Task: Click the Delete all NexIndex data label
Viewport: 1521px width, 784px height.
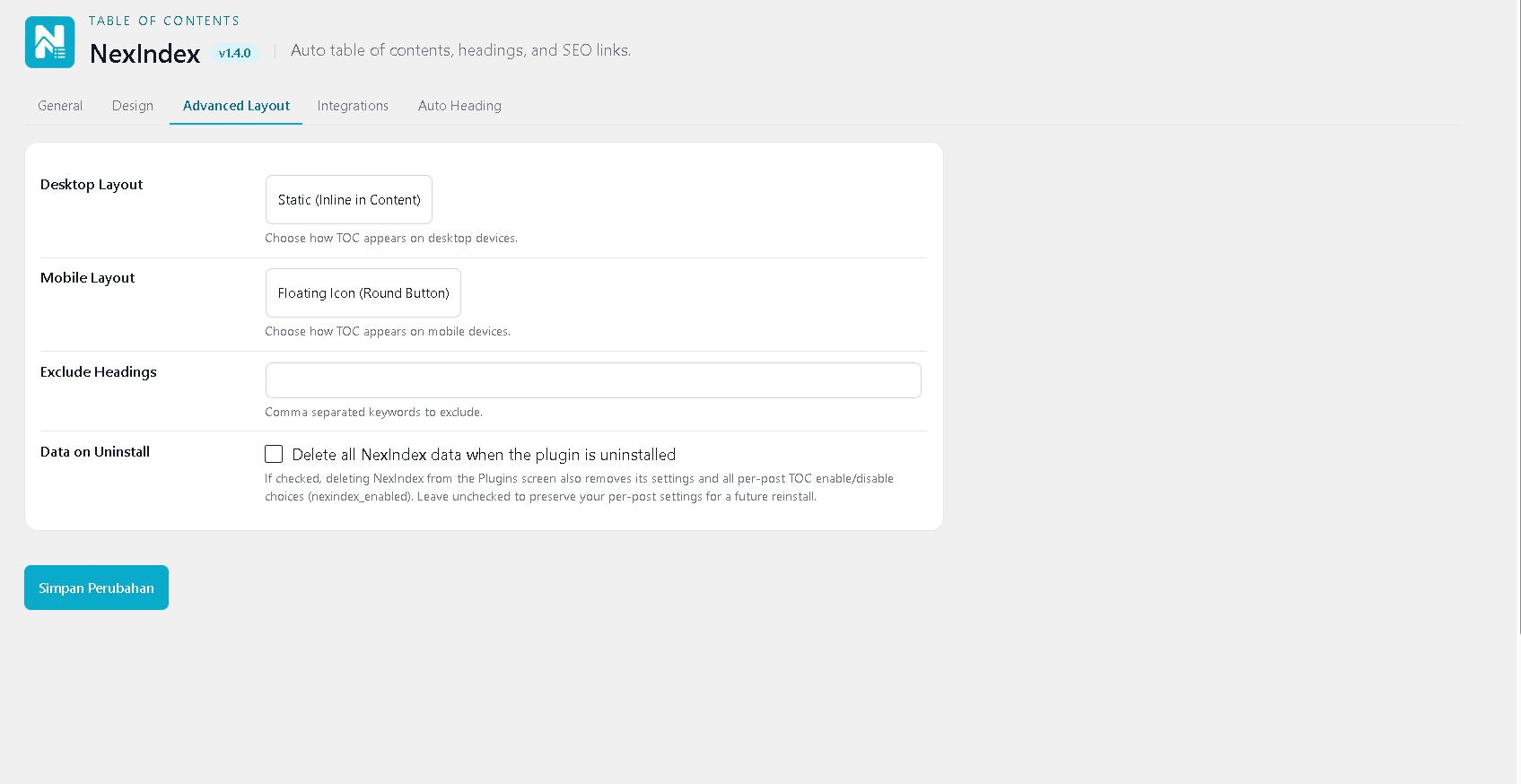Action: pos(484,455)
